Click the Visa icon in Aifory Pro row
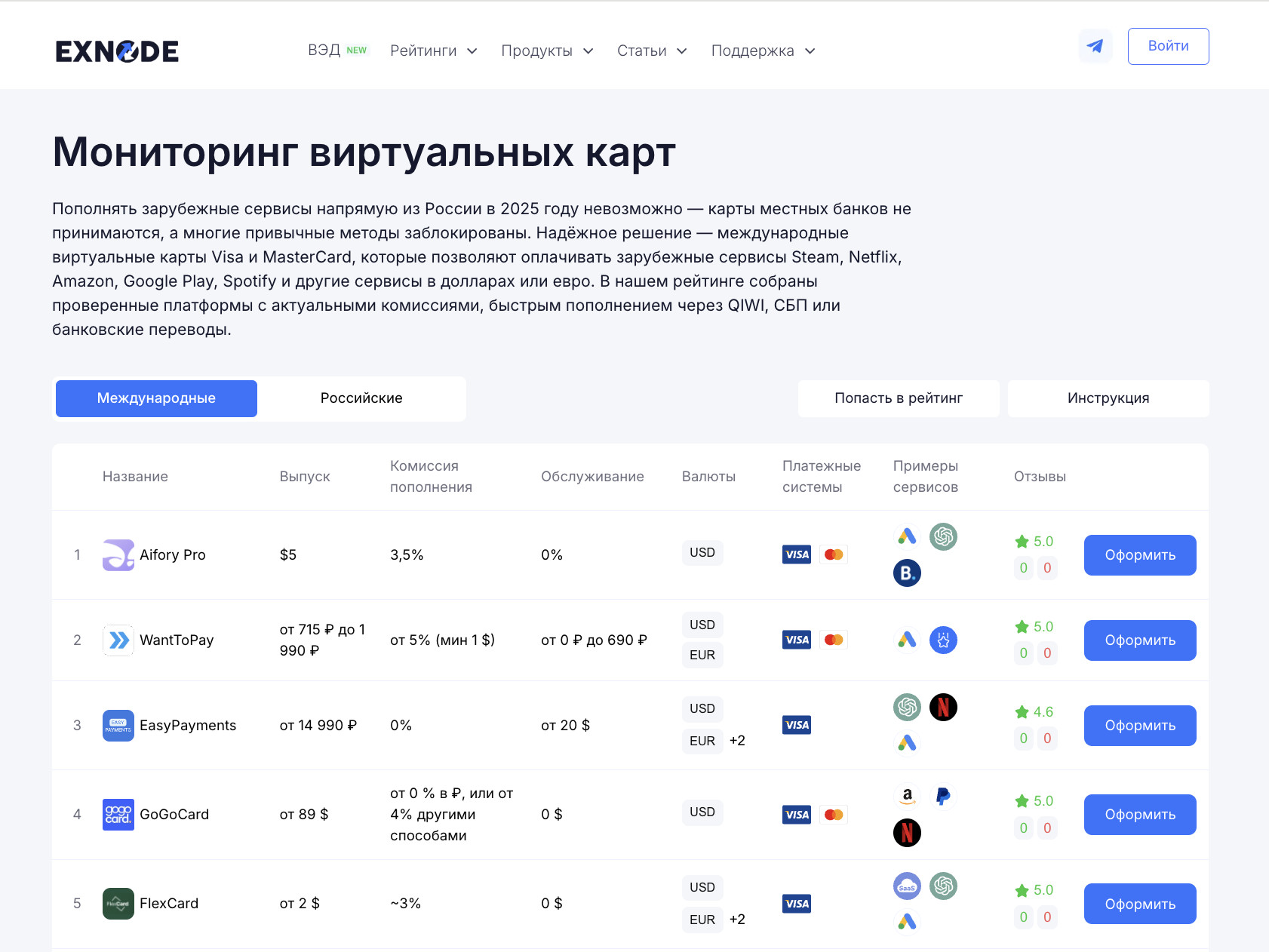Screen dimensions: 1269x952 (797, 554)
